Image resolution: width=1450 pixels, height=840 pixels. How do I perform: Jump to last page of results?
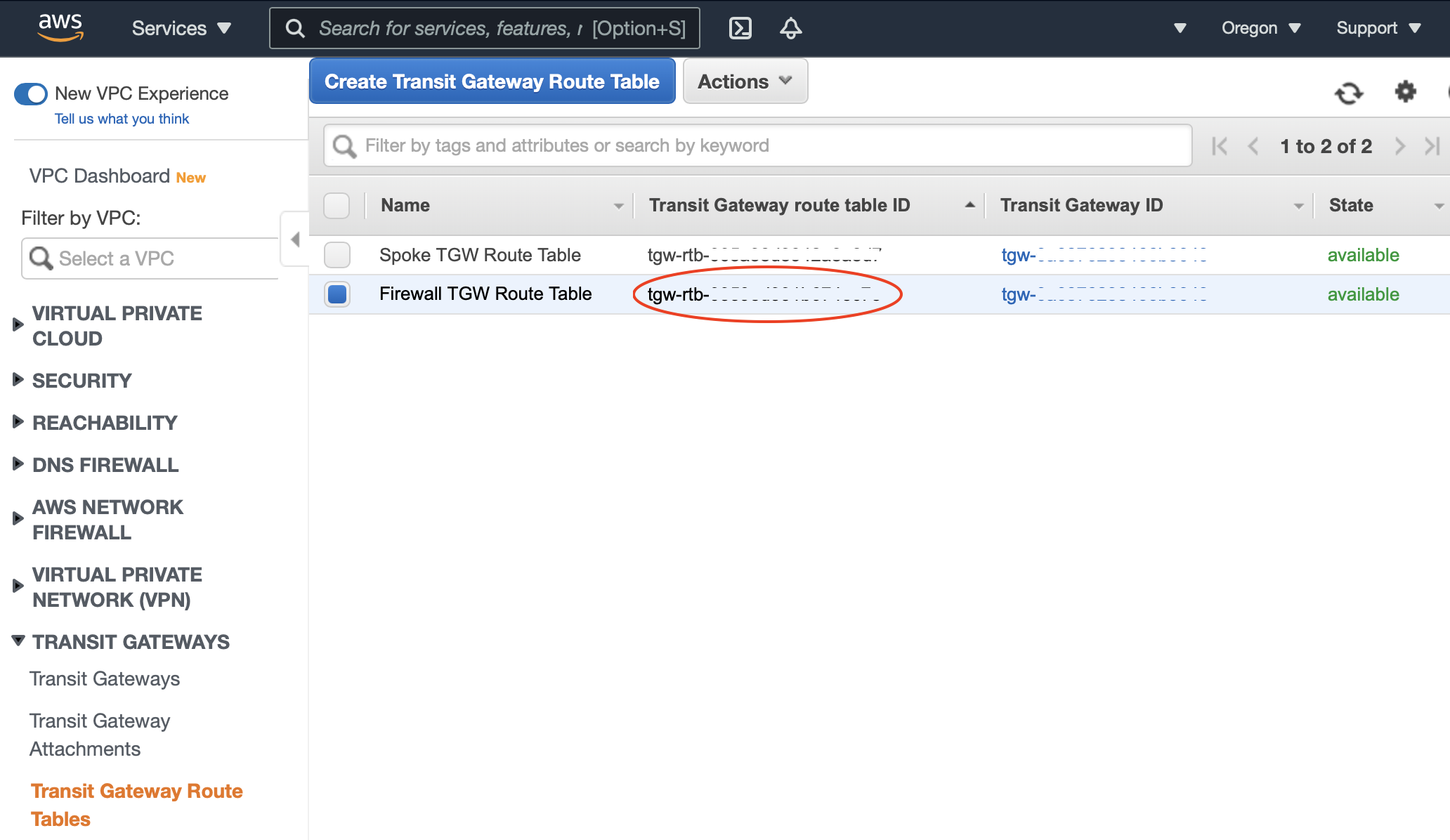(1432, 146)
